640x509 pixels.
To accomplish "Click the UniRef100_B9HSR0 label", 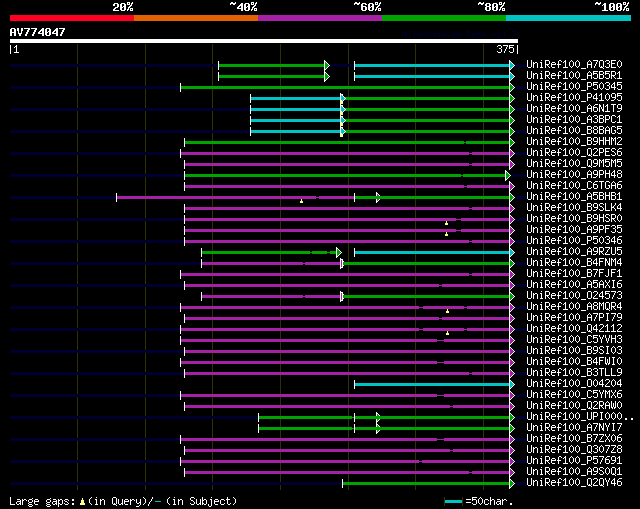I will coord(574,219).
